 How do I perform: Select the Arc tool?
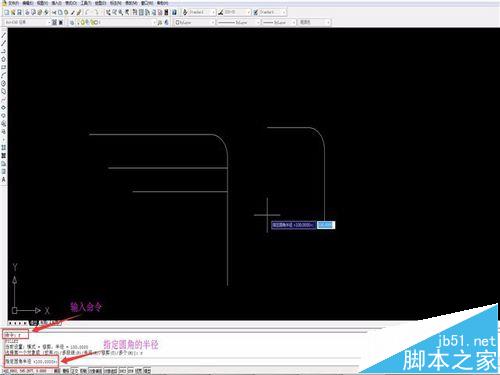(x=4, y=75)
